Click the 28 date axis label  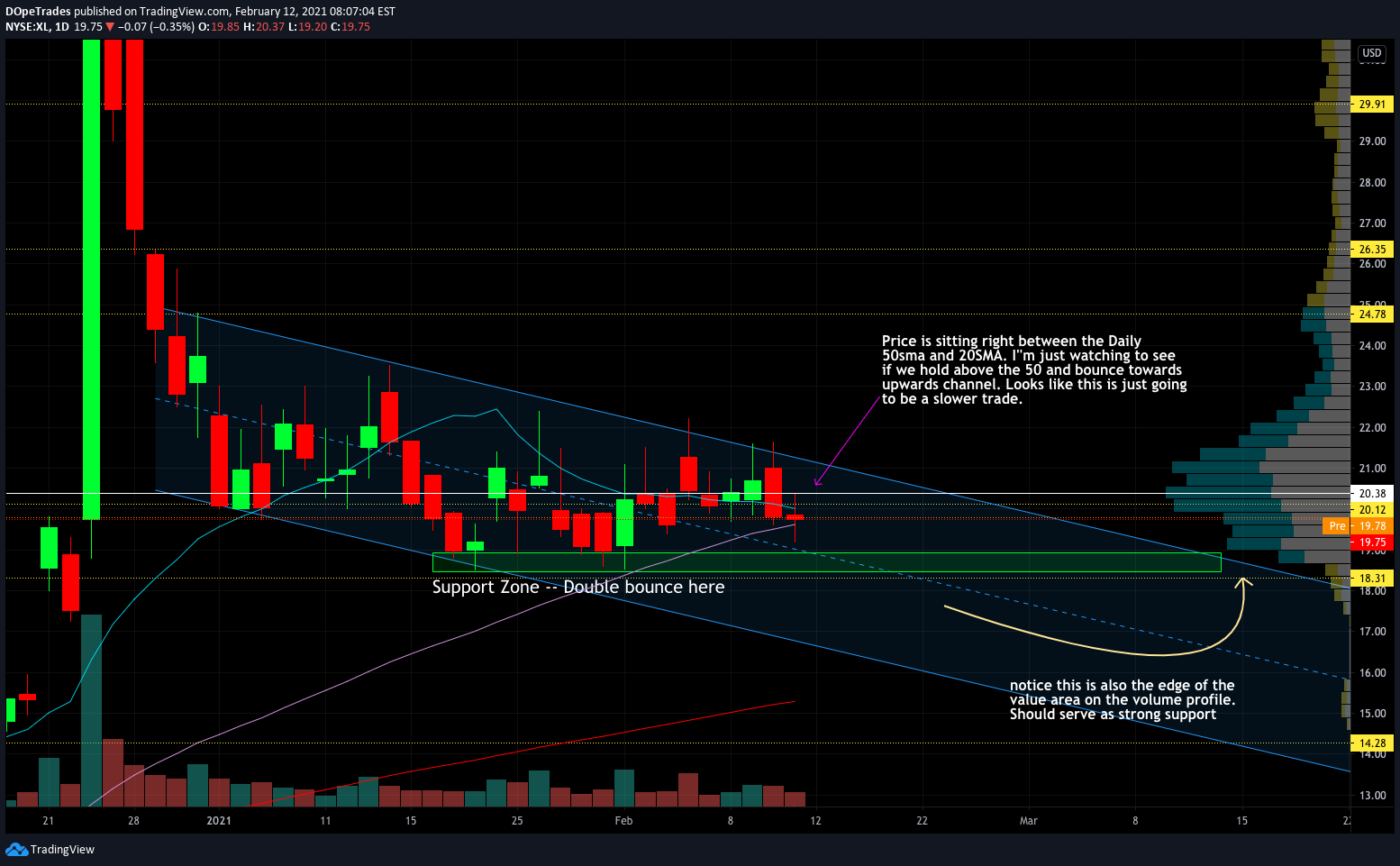click(x=133, y=821)
